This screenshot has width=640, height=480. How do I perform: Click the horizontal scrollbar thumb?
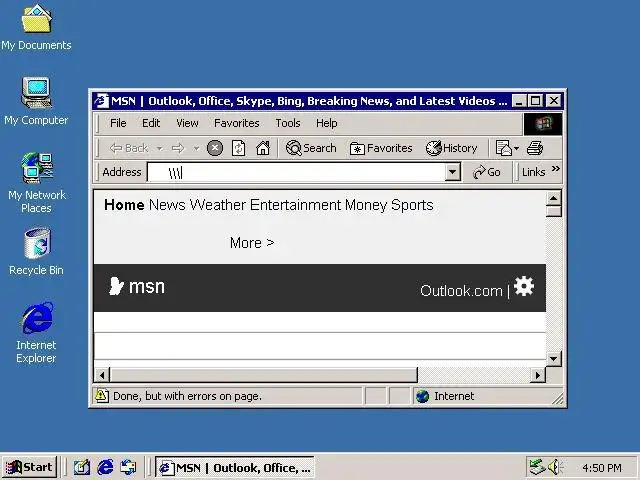tap(264, 375)
